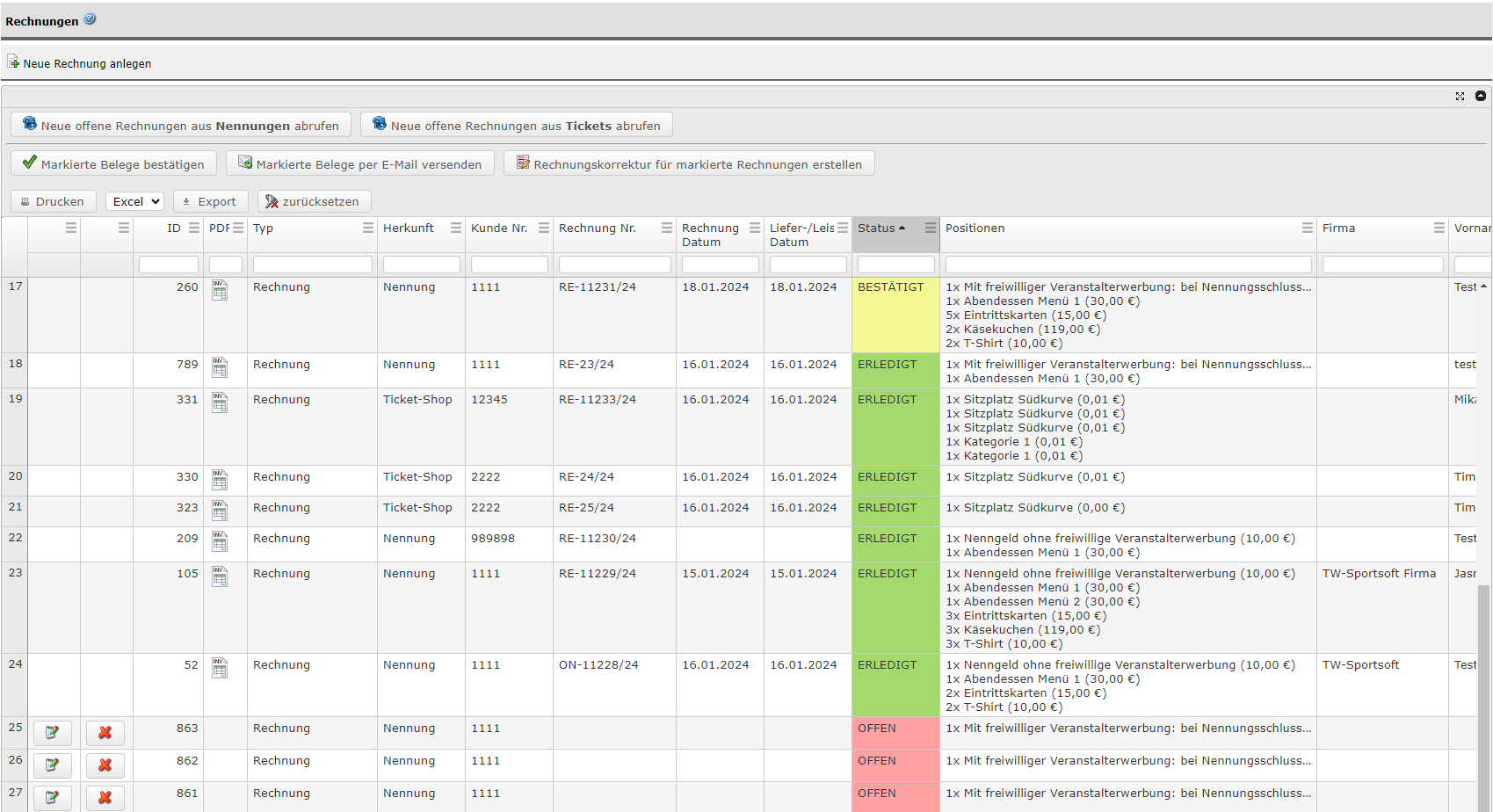Screen dimensions: 1493x812
Task: Open column menu of PDF column
Action: (238, 228)
